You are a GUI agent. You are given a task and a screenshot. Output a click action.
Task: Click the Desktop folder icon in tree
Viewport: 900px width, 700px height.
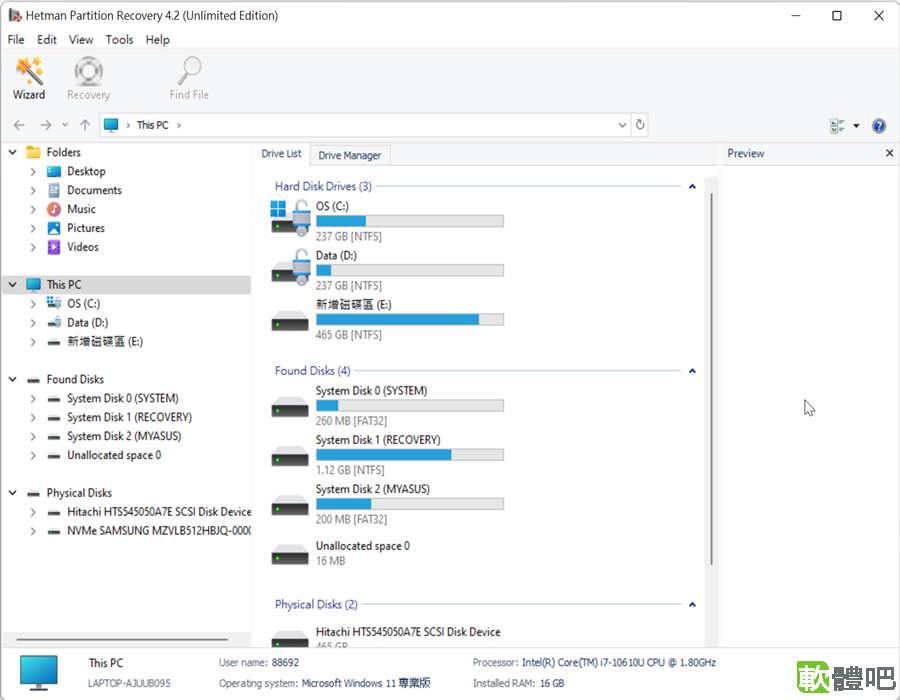[54, 172]
